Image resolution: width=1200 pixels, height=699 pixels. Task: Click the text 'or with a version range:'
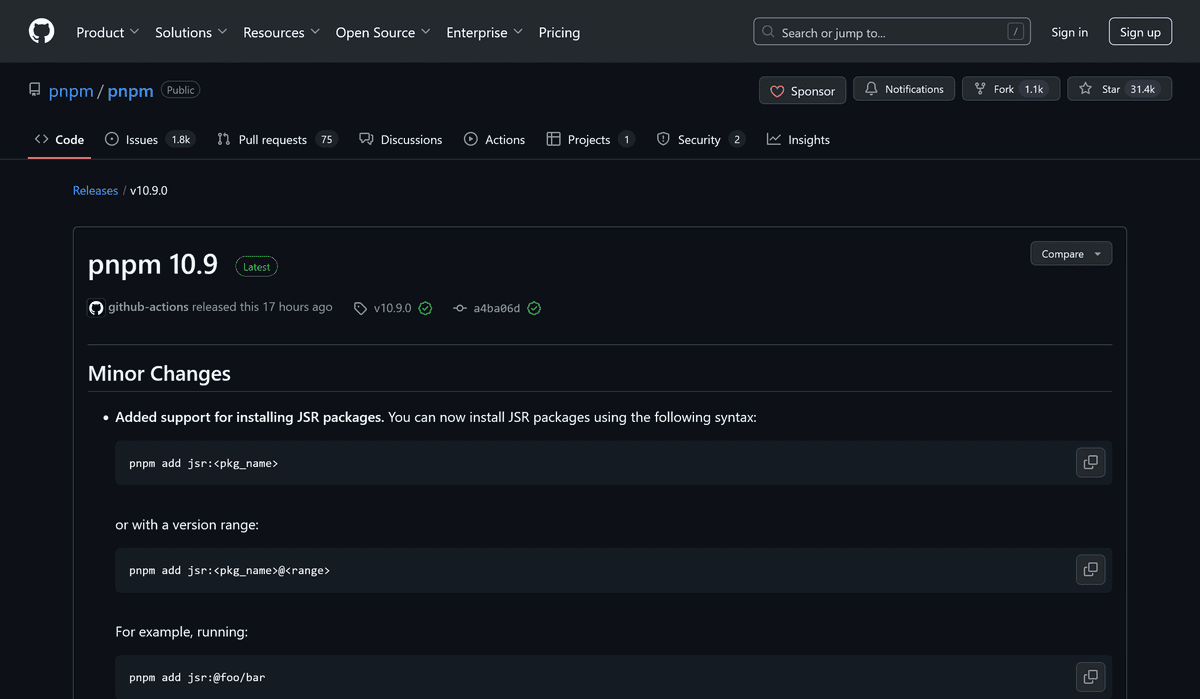point(187,524)
